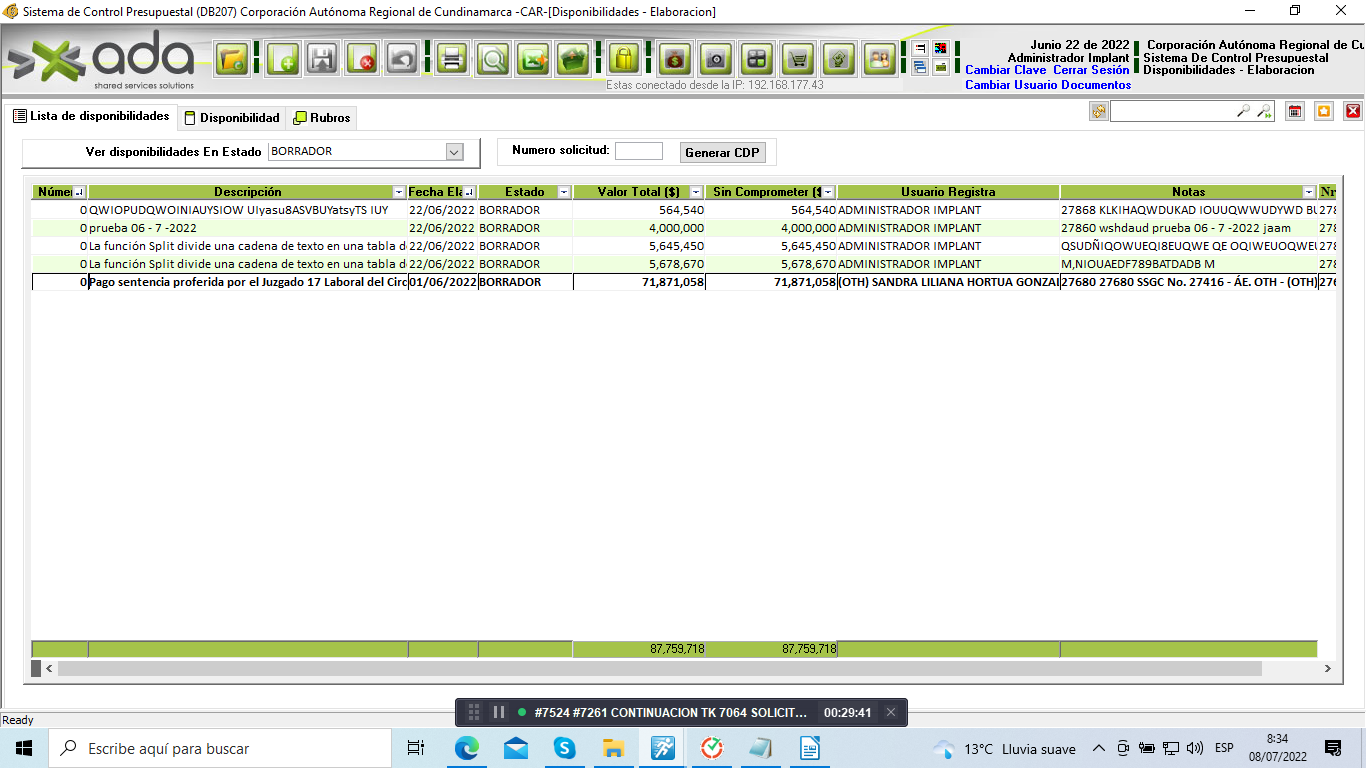1366x768 pixels.
Task: Click the printer icon in toolbar
Action: pyautogui.click(x=452, y=59)
